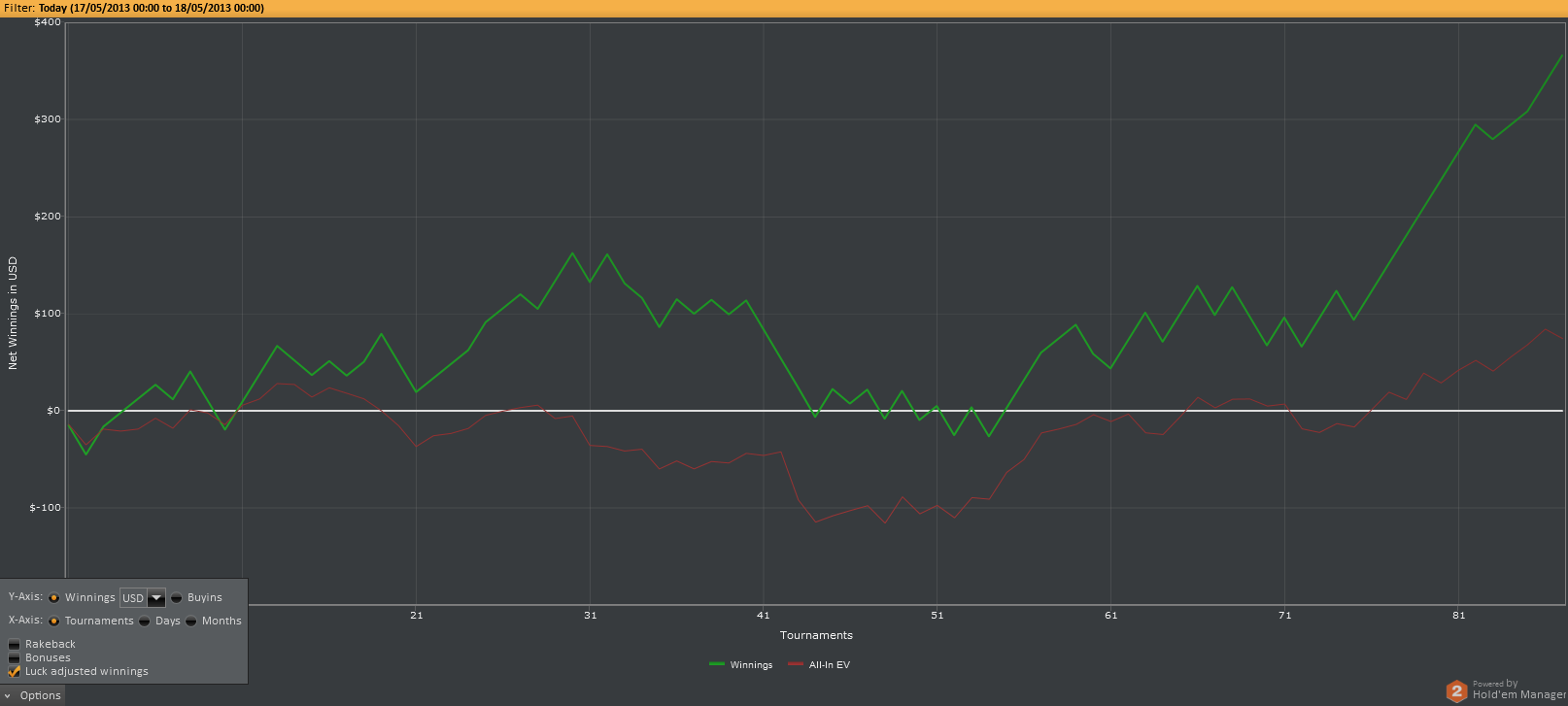
Task: Click the Tournaments x-axis title
Action: pos(816,635)
